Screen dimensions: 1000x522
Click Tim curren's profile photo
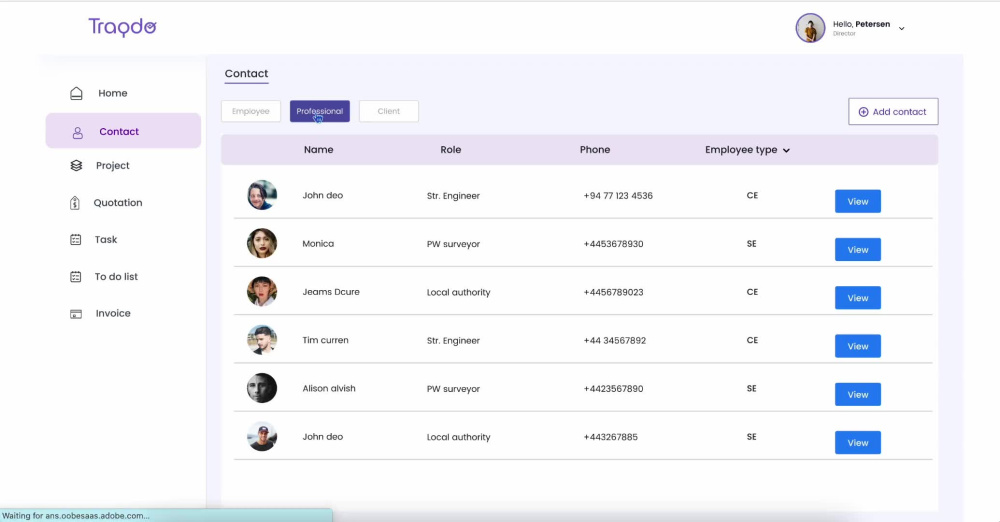click(x=262, y=340)
